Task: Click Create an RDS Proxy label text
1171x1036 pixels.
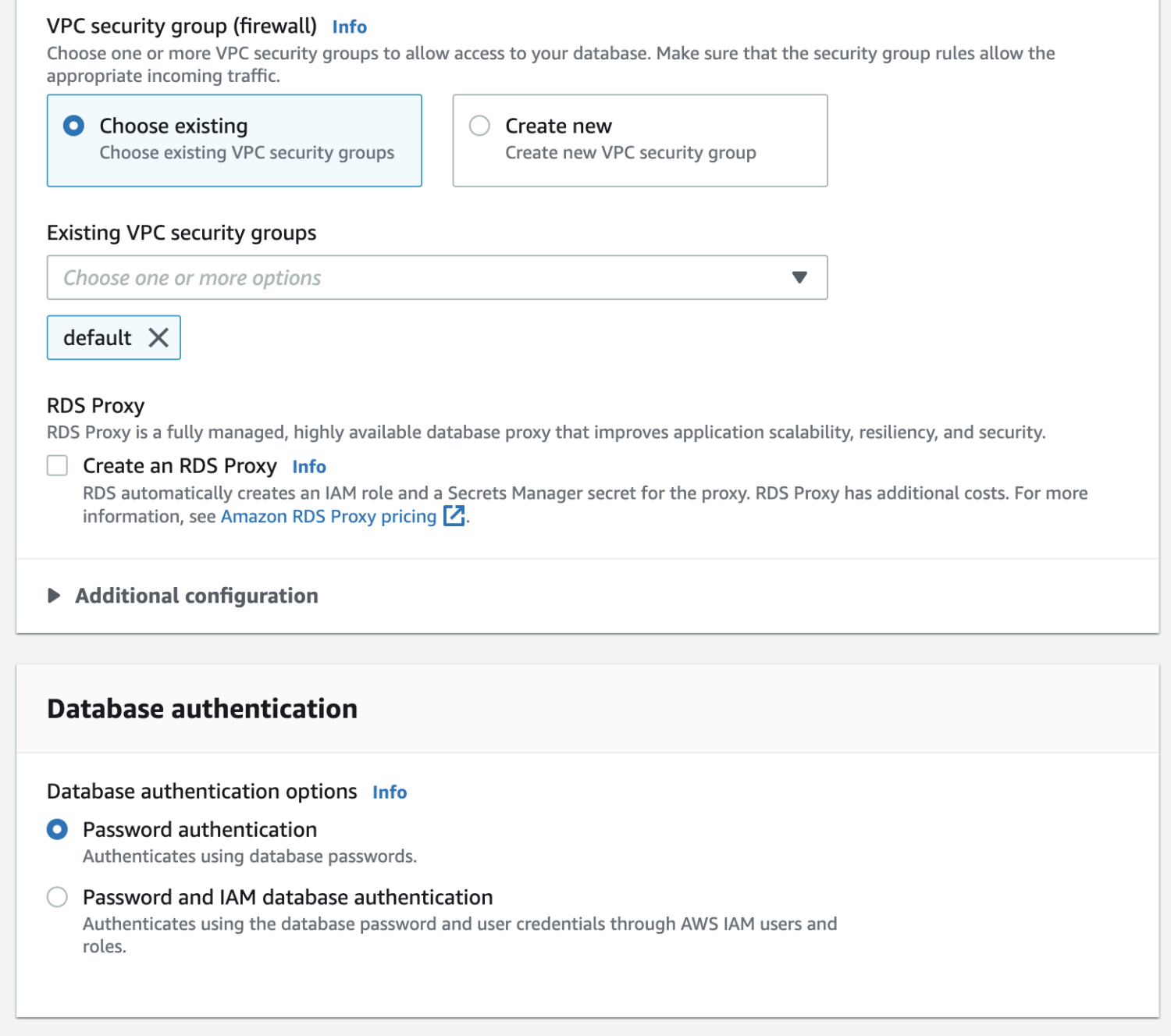Action: [x=180, y=466]
